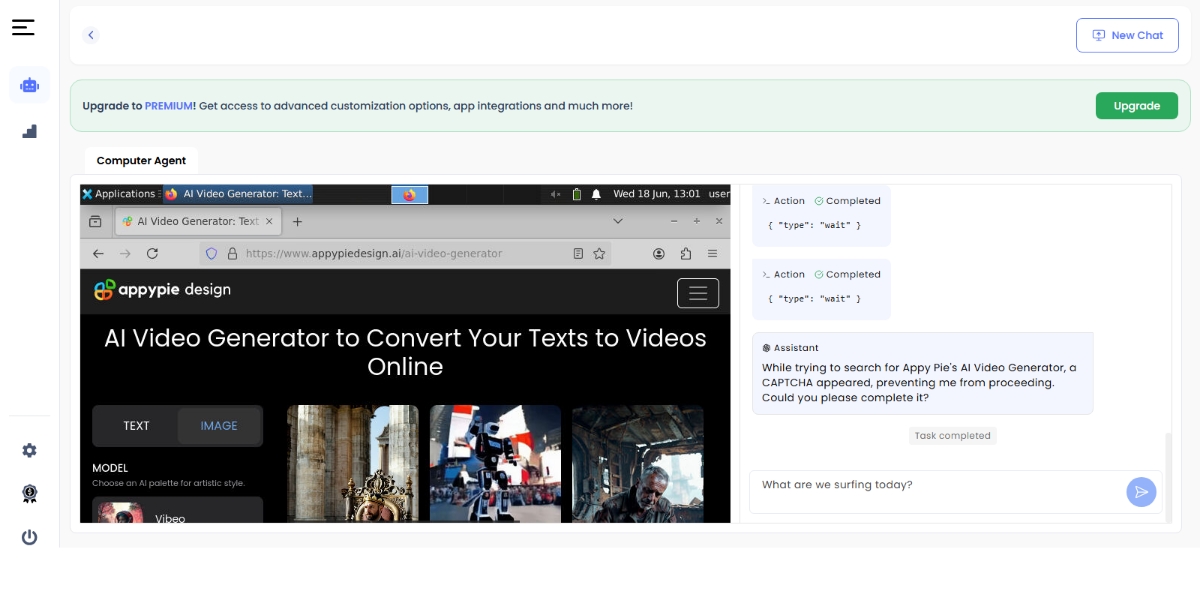Click the award badge sidebar icon
This screenshot has width=1200, height=610.
click(x=29, y=493)
